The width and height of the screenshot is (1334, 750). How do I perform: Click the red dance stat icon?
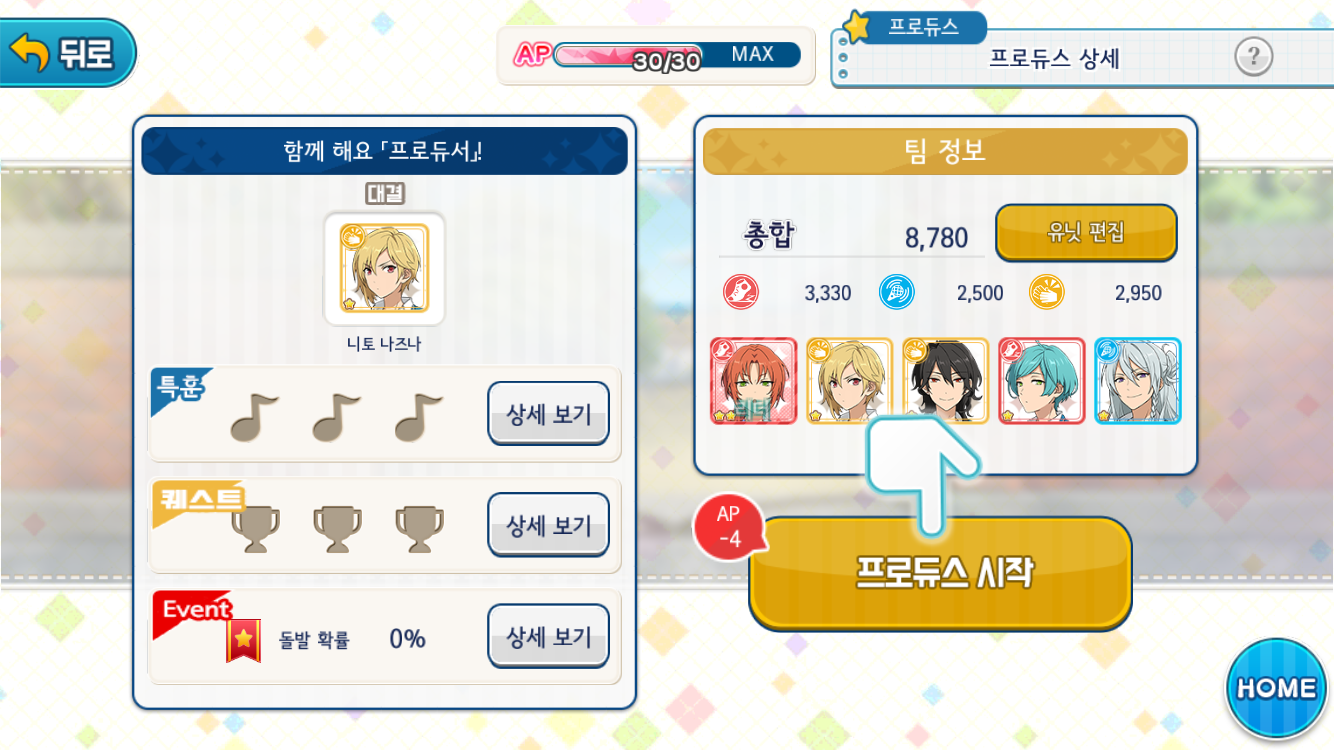pos(741,293)
